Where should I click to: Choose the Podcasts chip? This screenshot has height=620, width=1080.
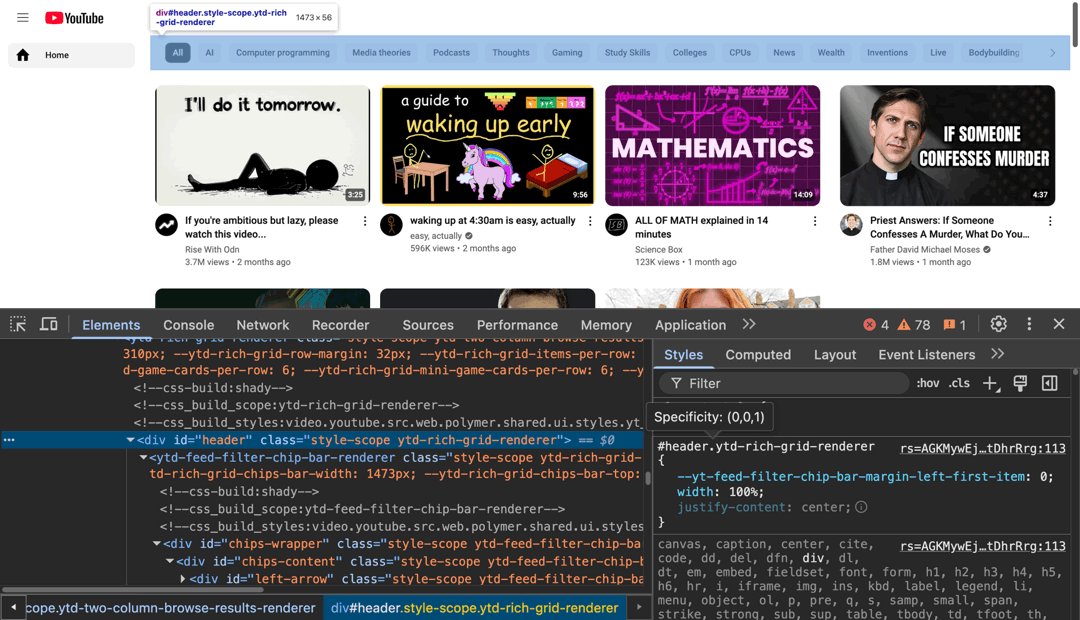click(x=451, y=52)
